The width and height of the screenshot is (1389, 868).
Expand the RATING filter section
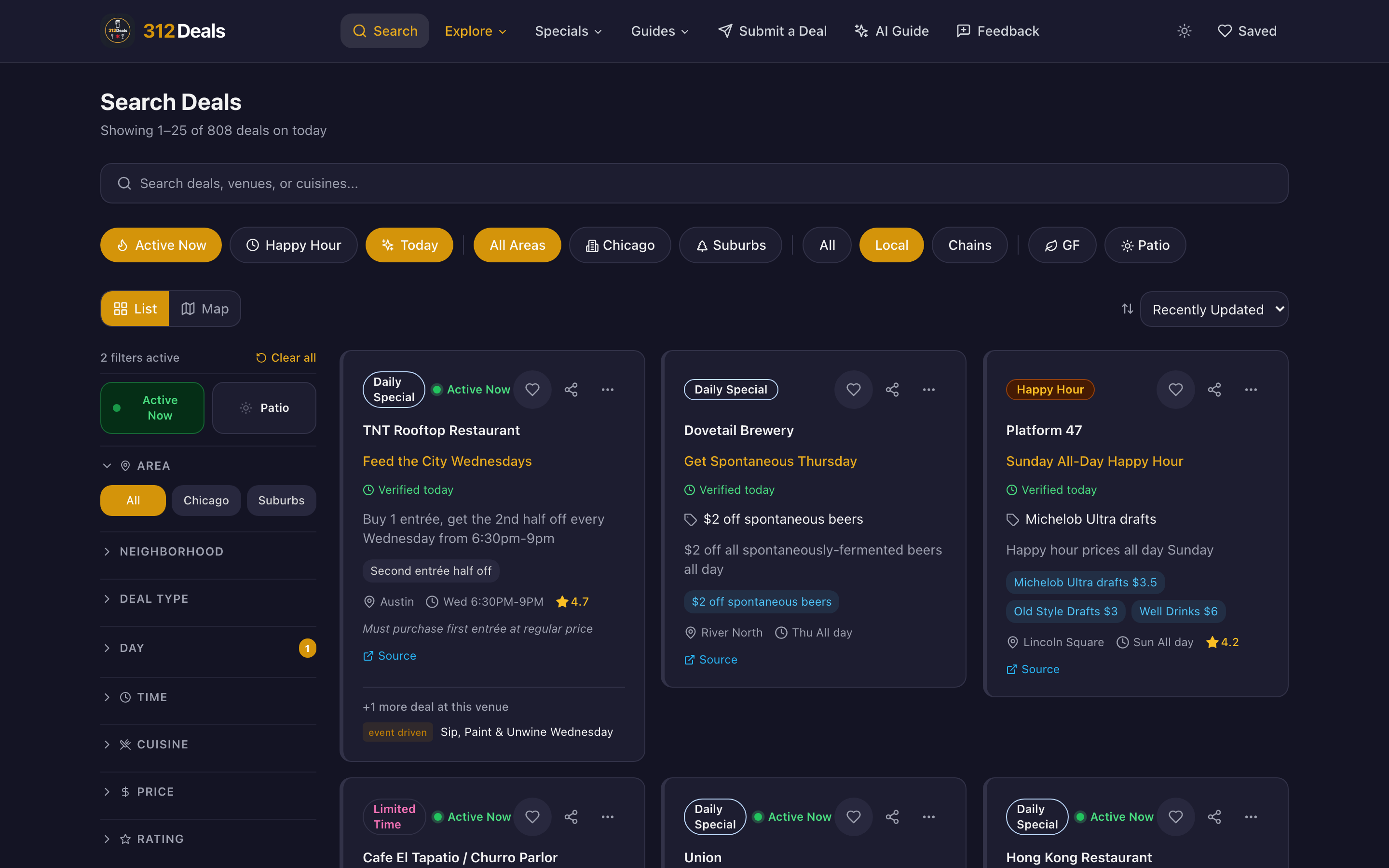(x=208, y=839)
